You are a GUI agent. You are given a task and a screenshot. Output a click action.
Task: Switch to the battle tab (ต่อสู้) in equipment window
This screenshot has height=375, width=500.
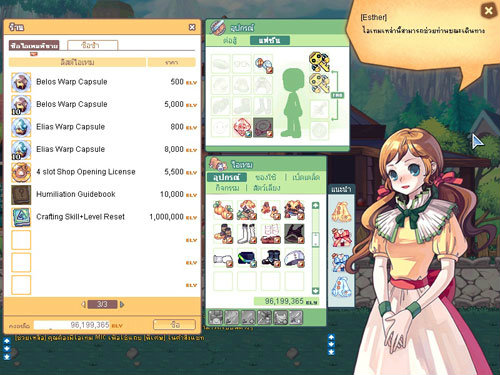pyautogui.click(x=230, y=41)
